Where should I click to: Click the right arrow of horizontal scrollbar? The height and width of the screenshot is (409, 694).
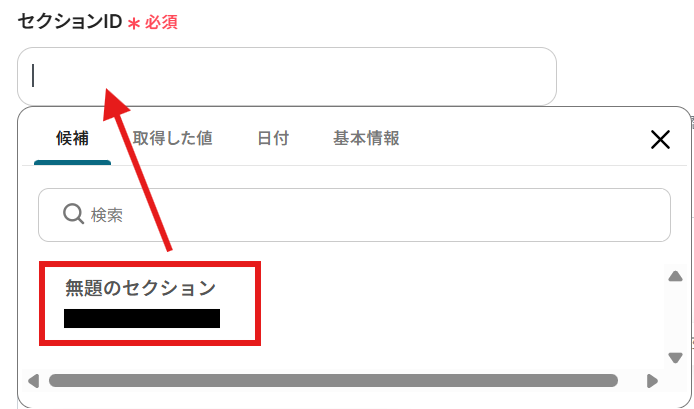652,381
